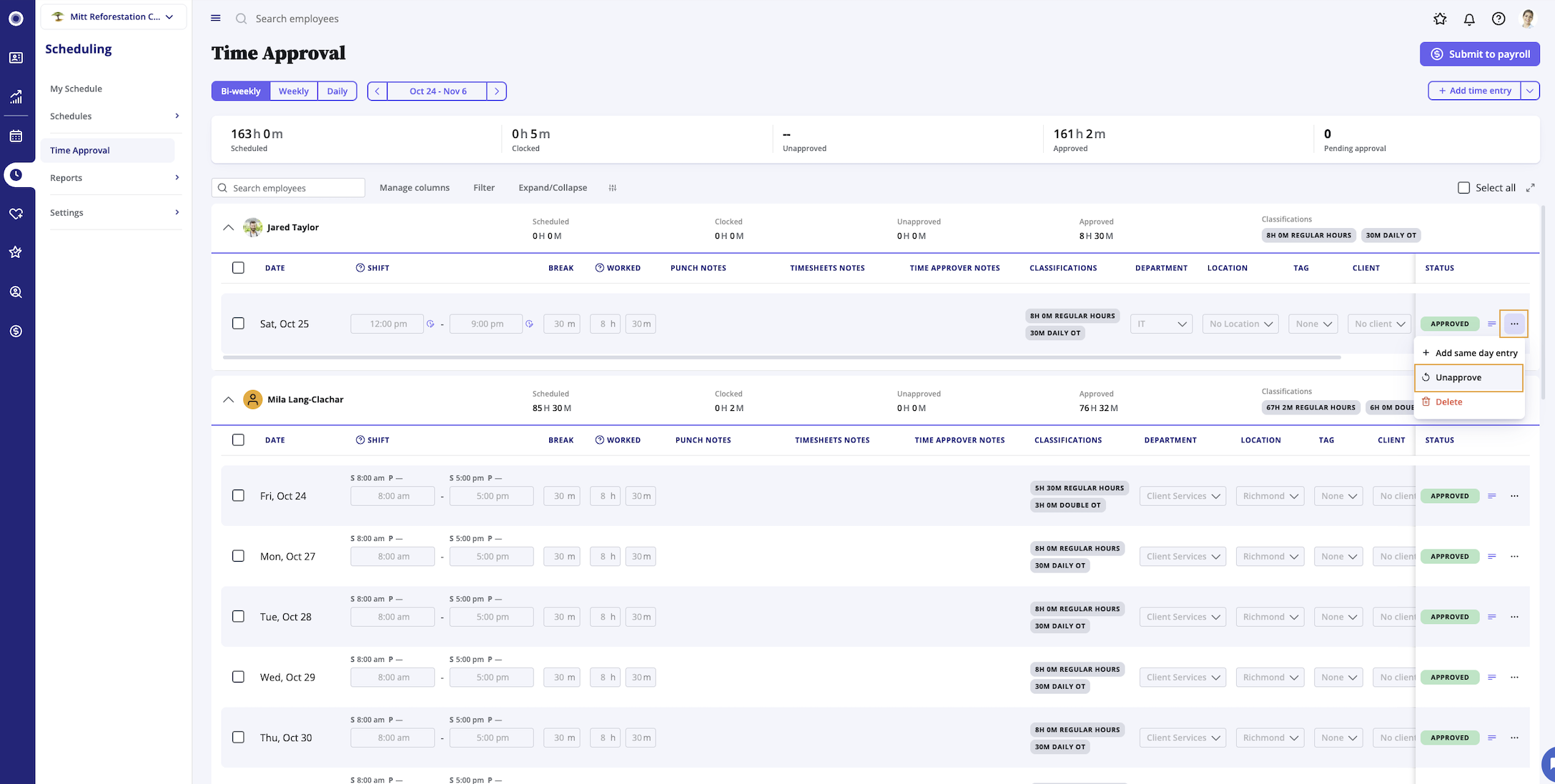Viewport: 1555px width, 784px height.
Task: Click the column settings sliders icon
Action: tap(613, 188)
